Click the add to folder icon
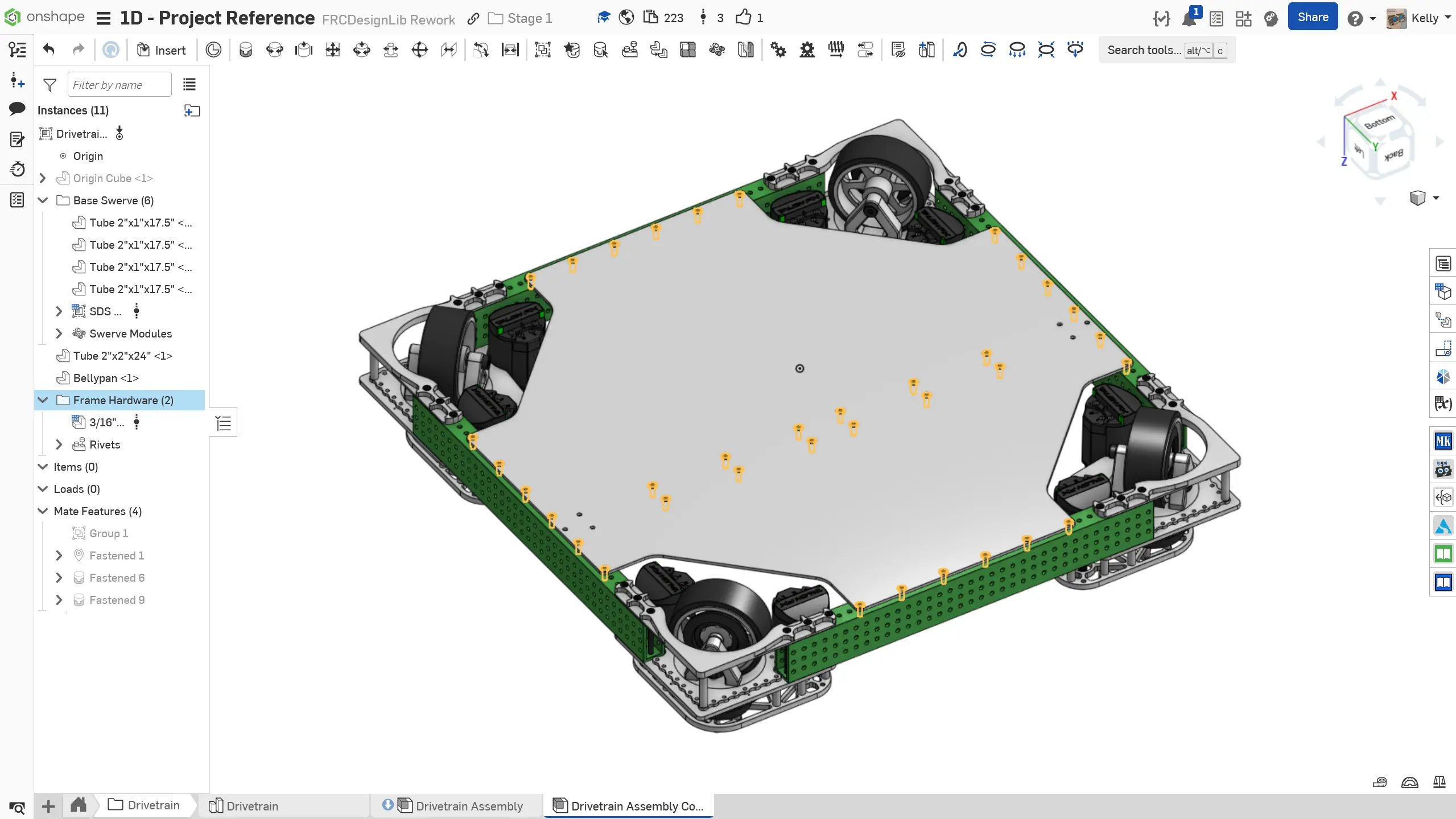1456x819 pixels. (192, 110)
